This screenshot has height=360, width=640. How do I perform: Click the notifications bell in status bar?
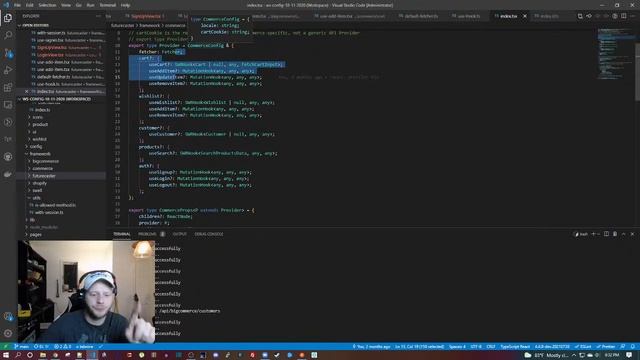(x=633, y=347)
